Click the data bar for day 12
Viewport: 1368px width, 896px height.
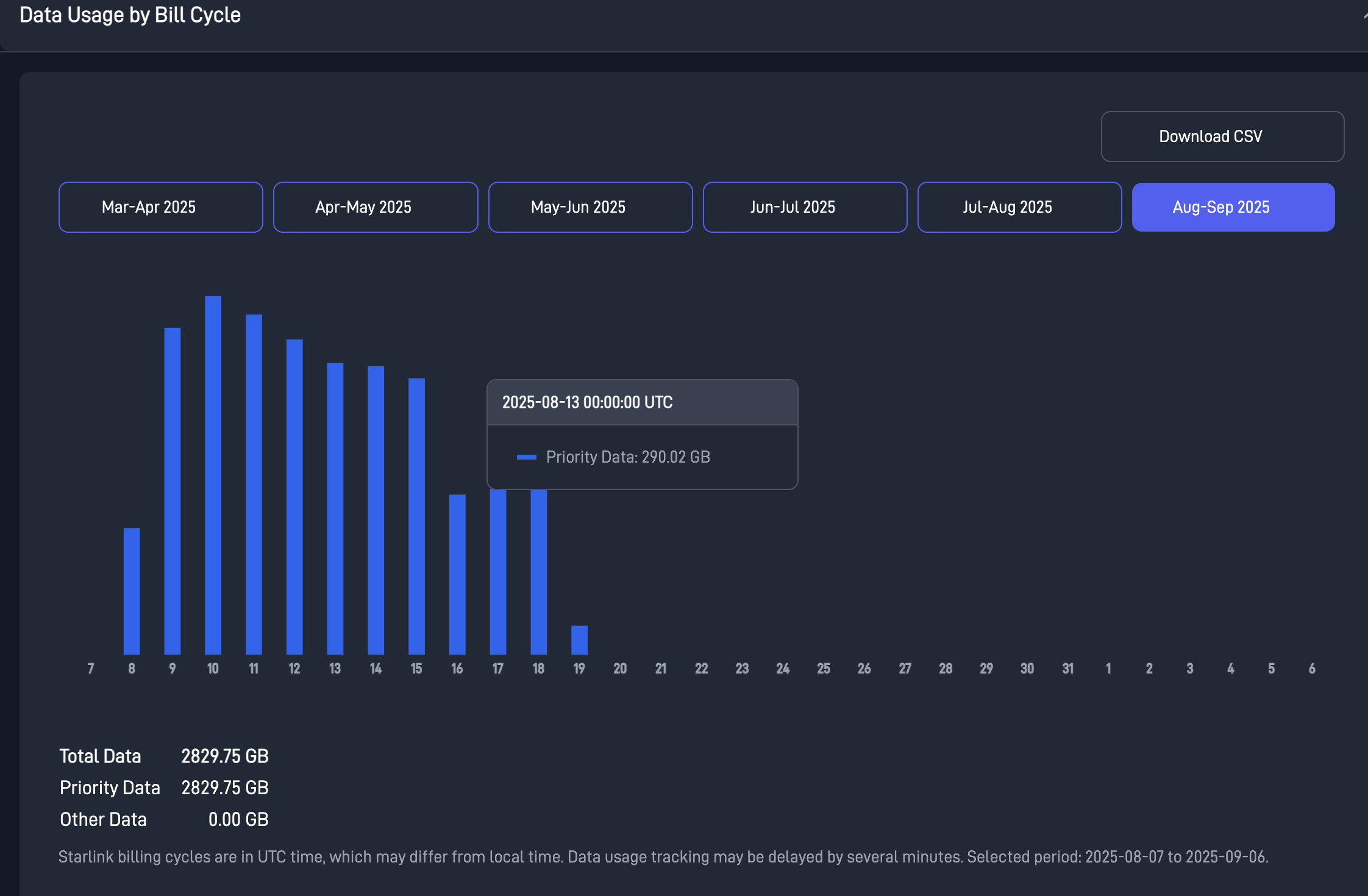[x=294, y=497]
